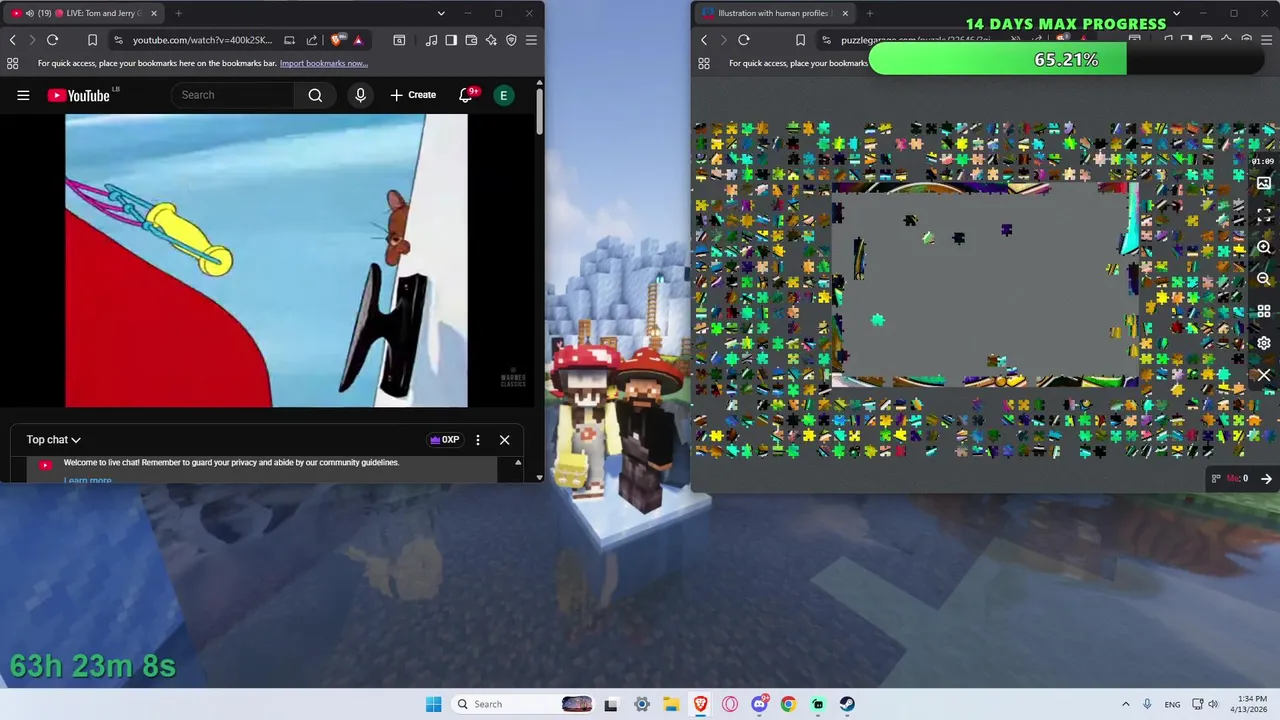Open File Explorer from taskbar
This screenshot has height=720, width=1280.
click(x=671, y=704)
